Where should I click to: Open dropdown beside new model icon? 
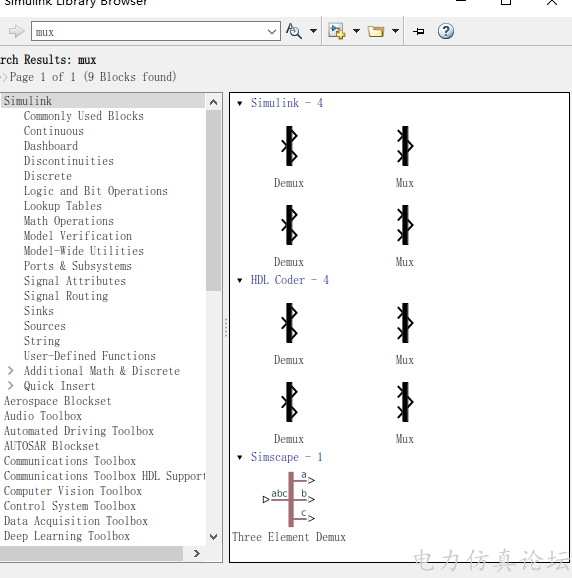(356, 31)
